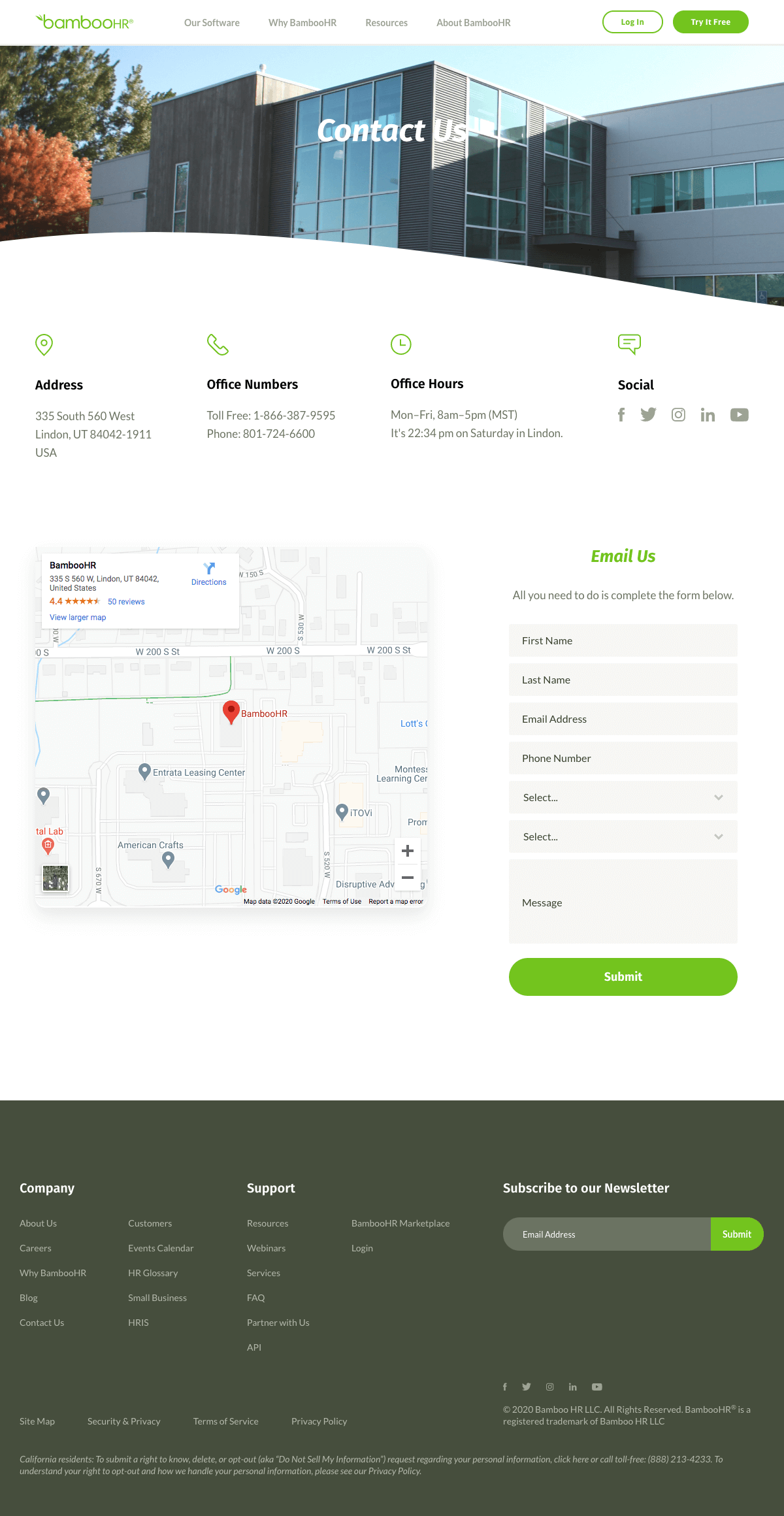Open footer Resources link under Support
784x1516 pixels.
click(x=268, y=1223)
